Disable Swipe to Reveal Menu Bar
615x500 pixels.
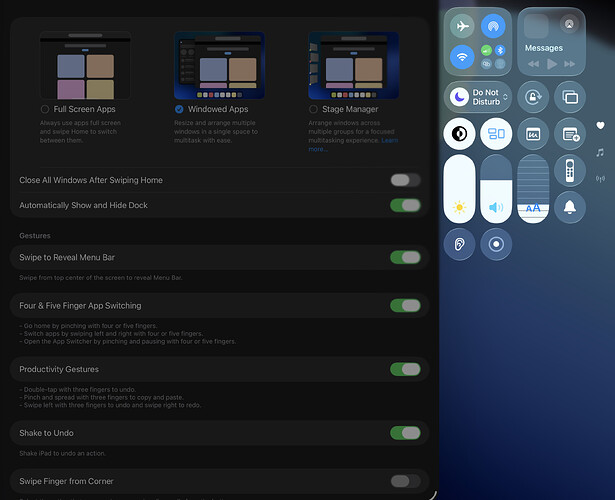(404, 257)
